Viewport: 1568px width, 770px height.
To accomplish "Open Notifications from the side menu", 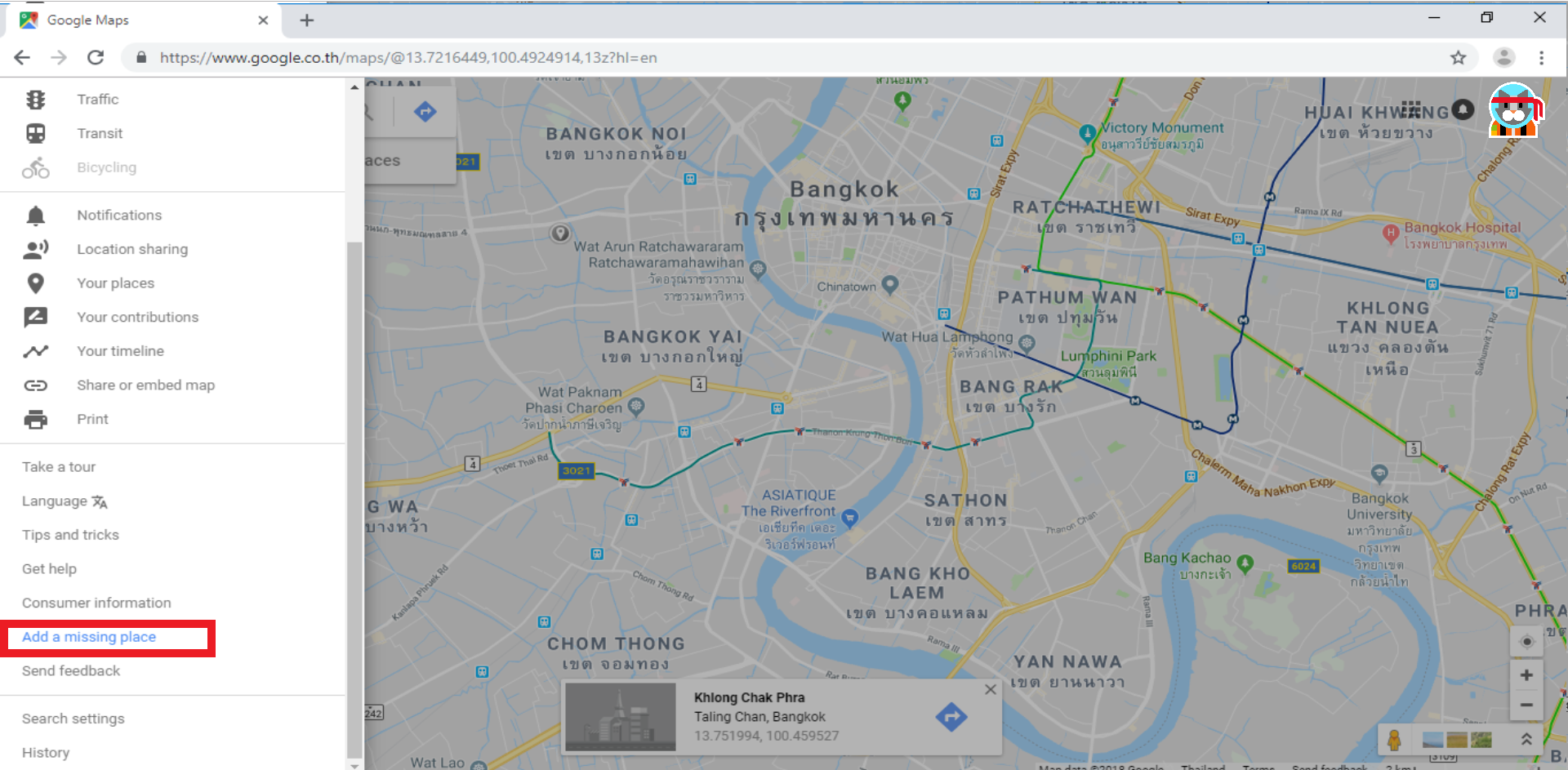I will point(119,215).
